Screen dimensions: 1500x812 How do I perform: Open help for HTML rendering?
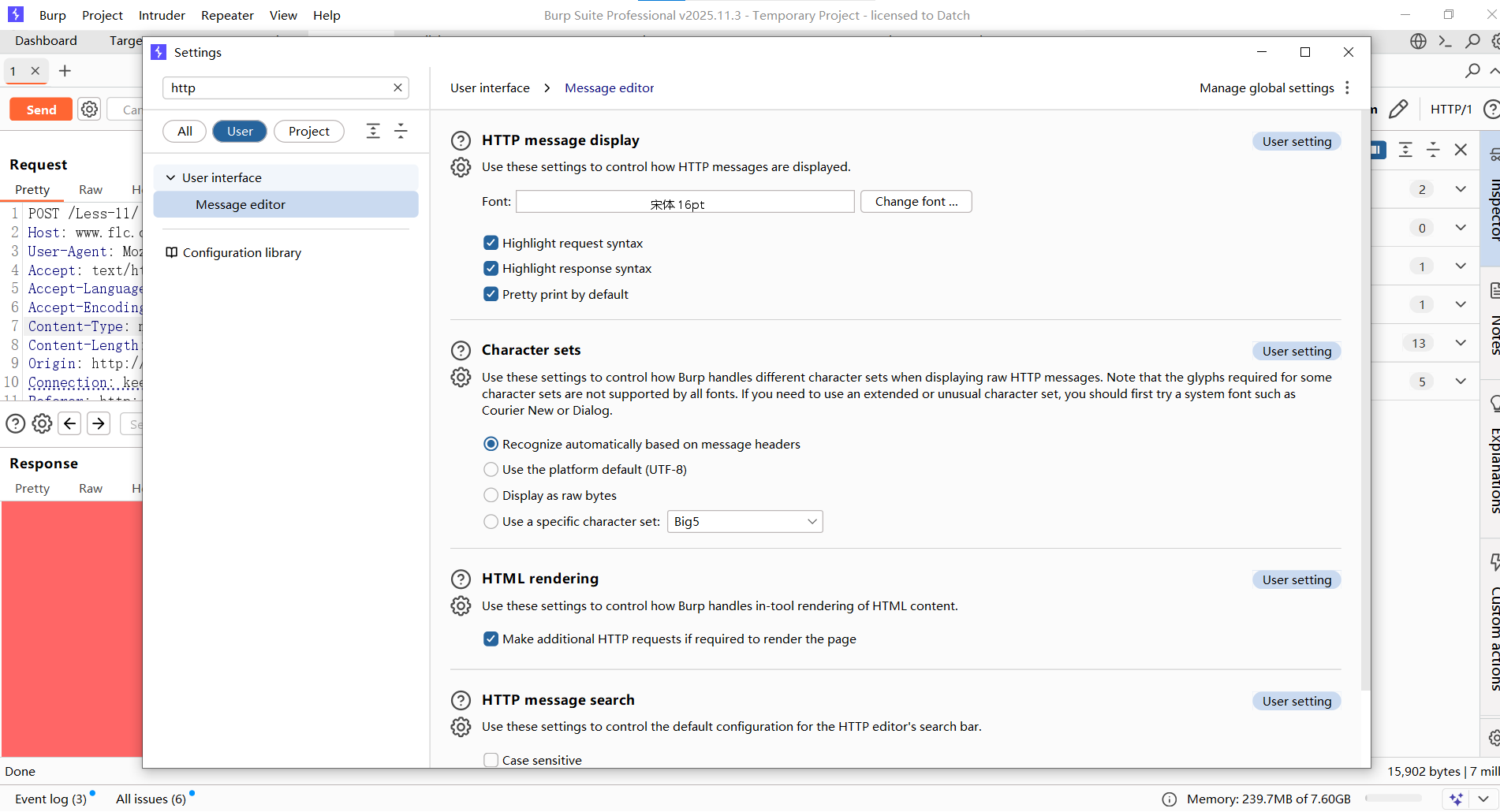point(461,579)
